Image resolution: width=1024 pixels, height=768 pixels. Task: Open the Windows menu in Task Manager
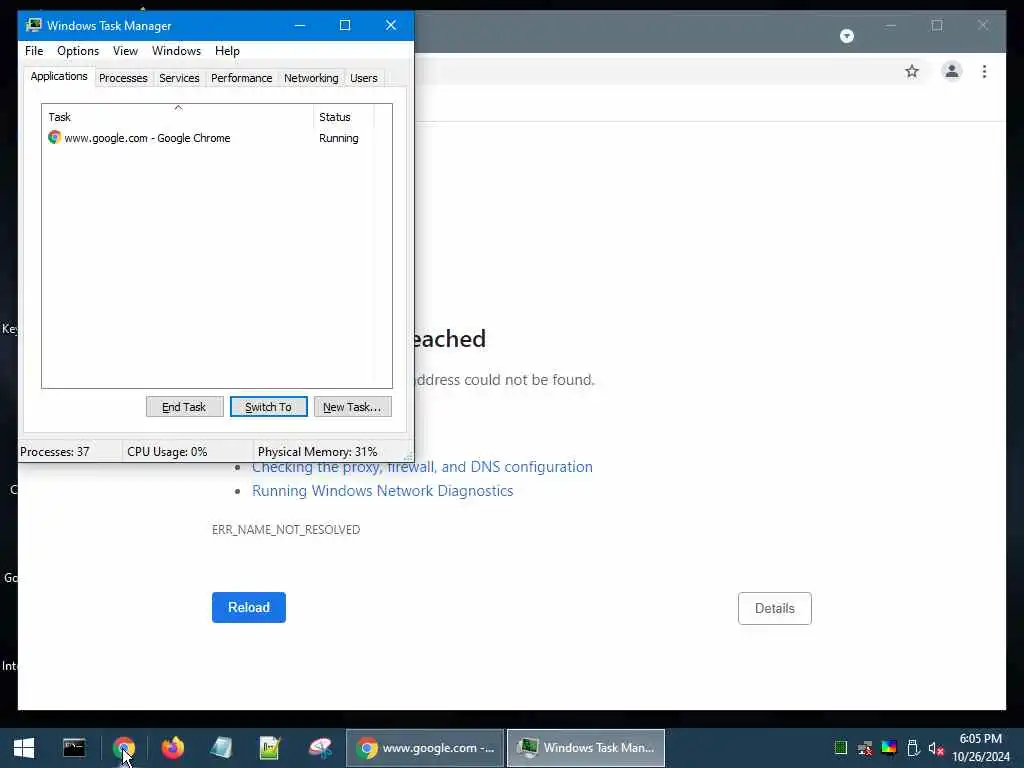coord(176,51)
